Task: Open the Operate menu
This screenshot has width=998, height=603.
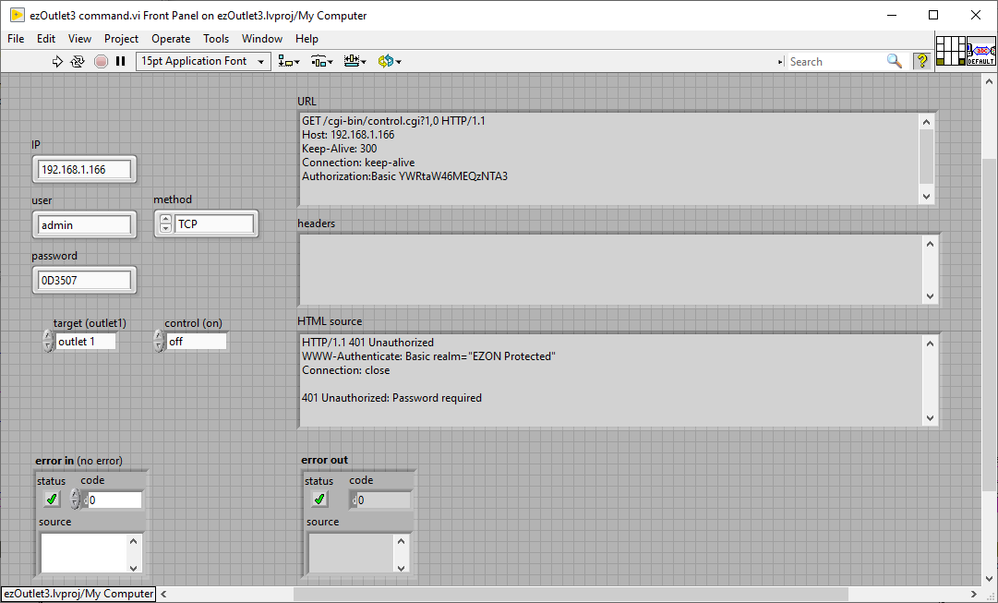Action: click(x=170, y=39)
